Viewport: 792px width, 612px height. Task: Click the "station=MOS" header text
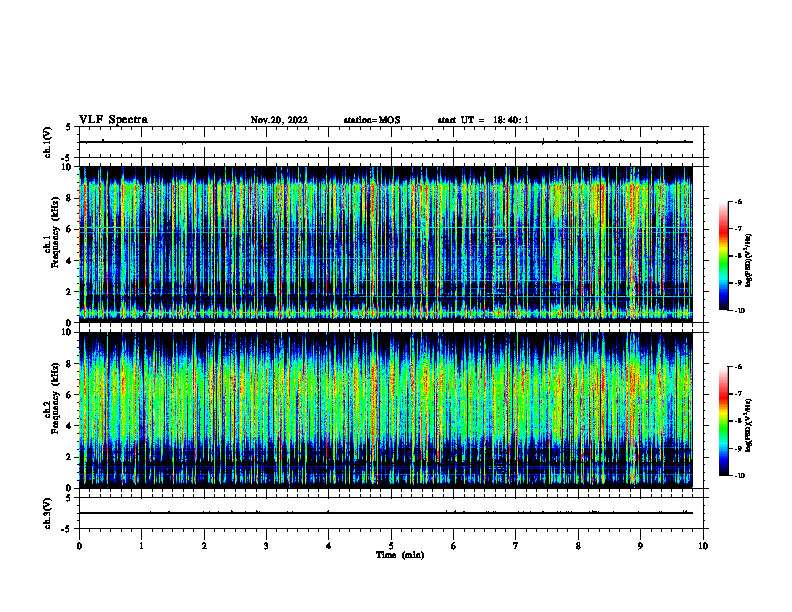point(372,120)
